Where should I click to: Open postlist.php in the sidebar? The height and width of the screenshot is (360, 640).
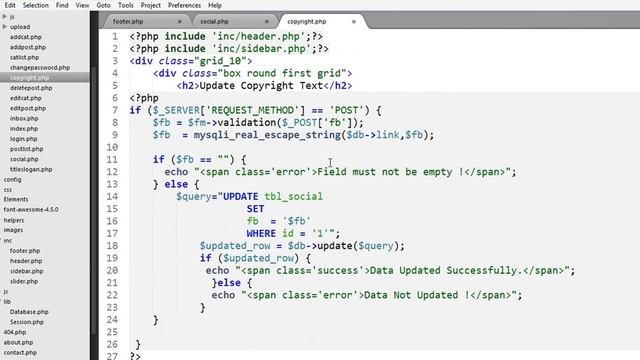pos(27,149)
